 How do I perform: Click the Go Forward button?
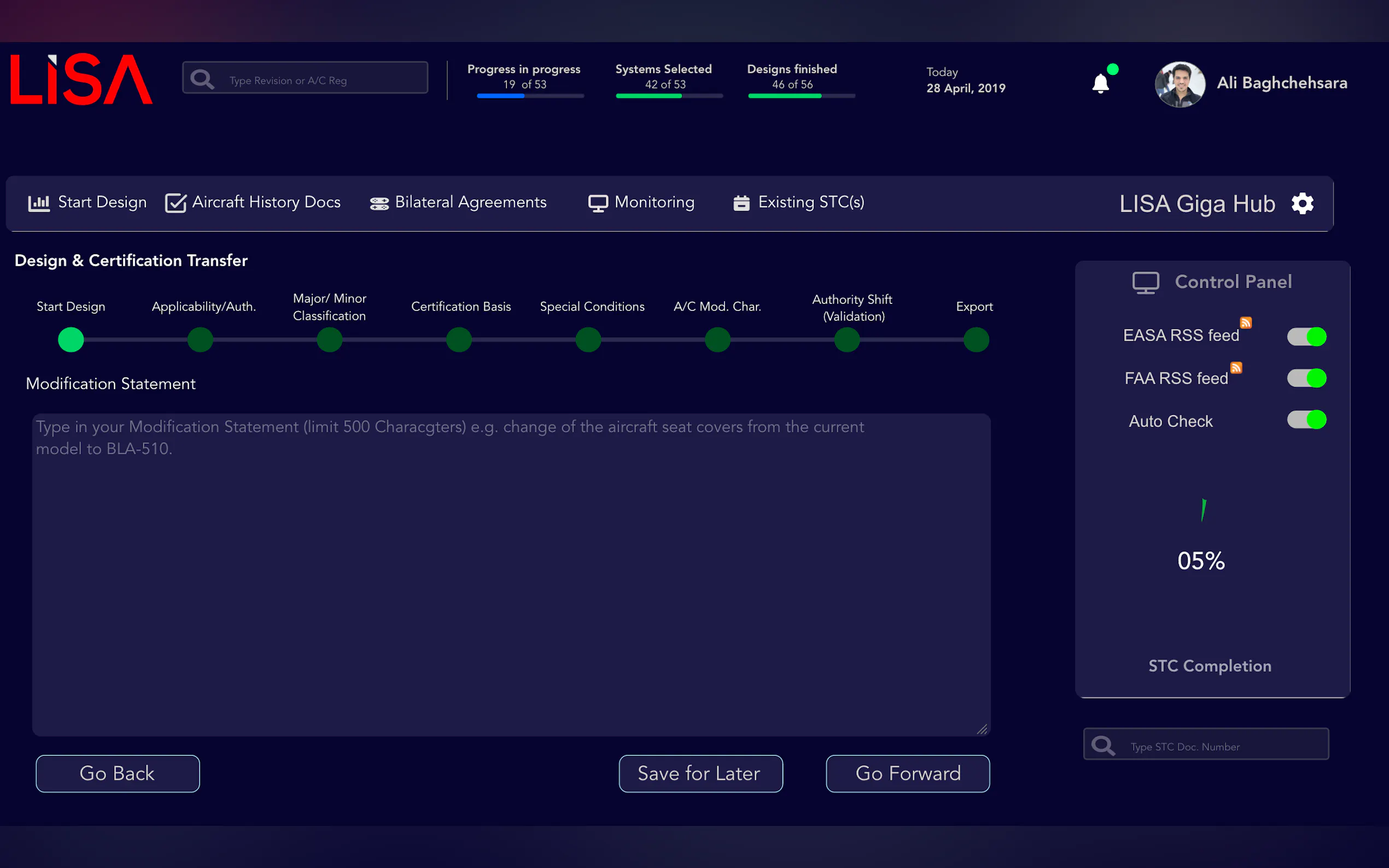coord(907,773)
